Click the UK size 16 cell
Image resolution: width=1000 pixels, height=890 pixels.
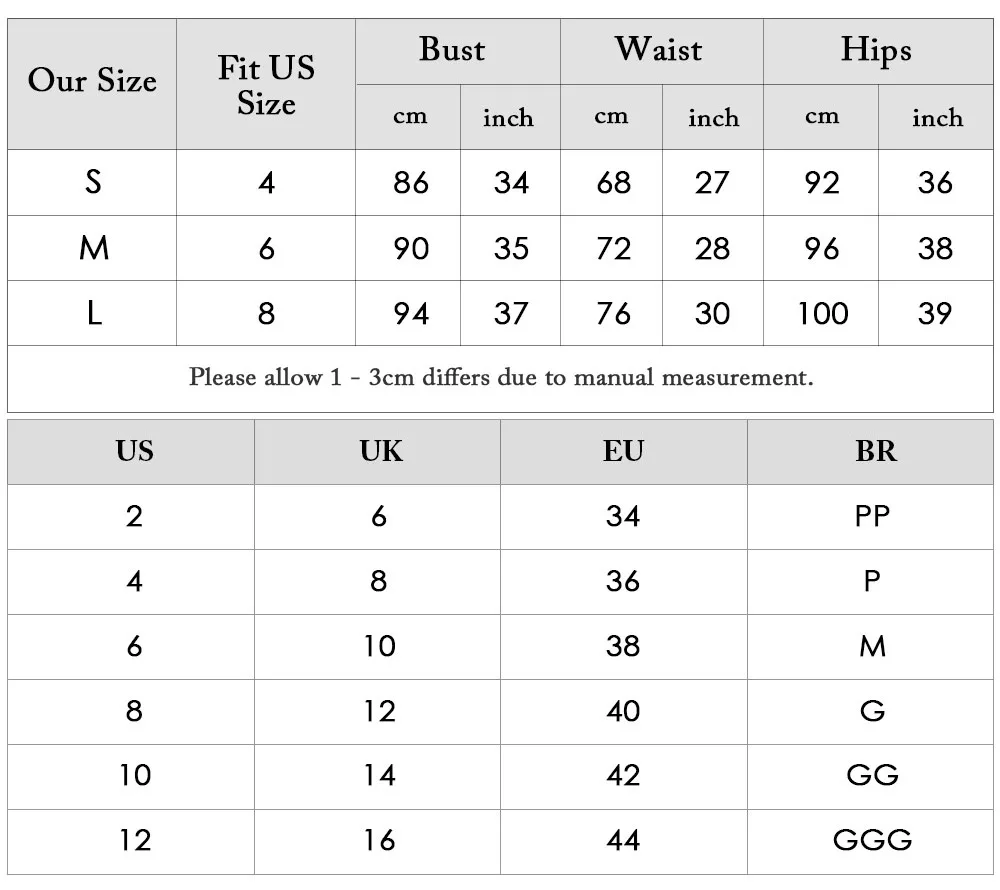tap(380, 841)
